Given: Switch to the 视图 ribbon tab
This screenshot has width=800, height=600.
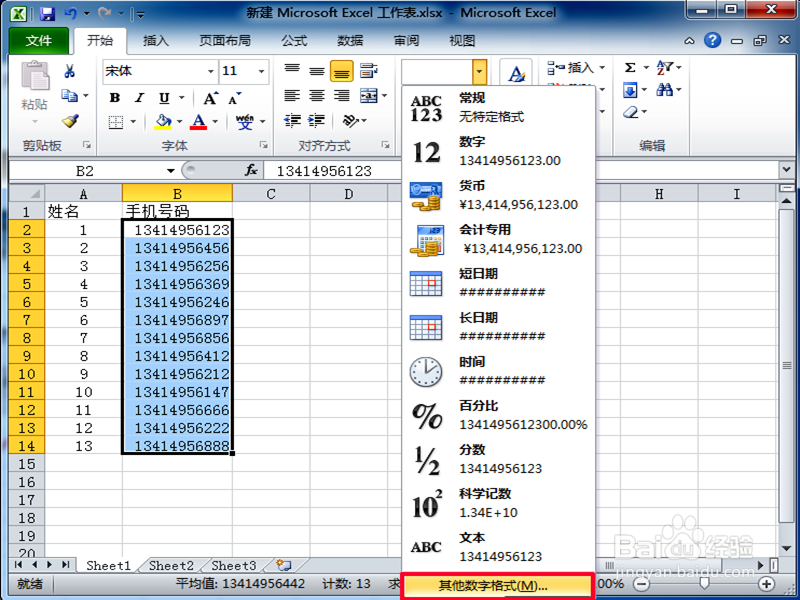Looking at the screenshot, I should click(462, 41).
